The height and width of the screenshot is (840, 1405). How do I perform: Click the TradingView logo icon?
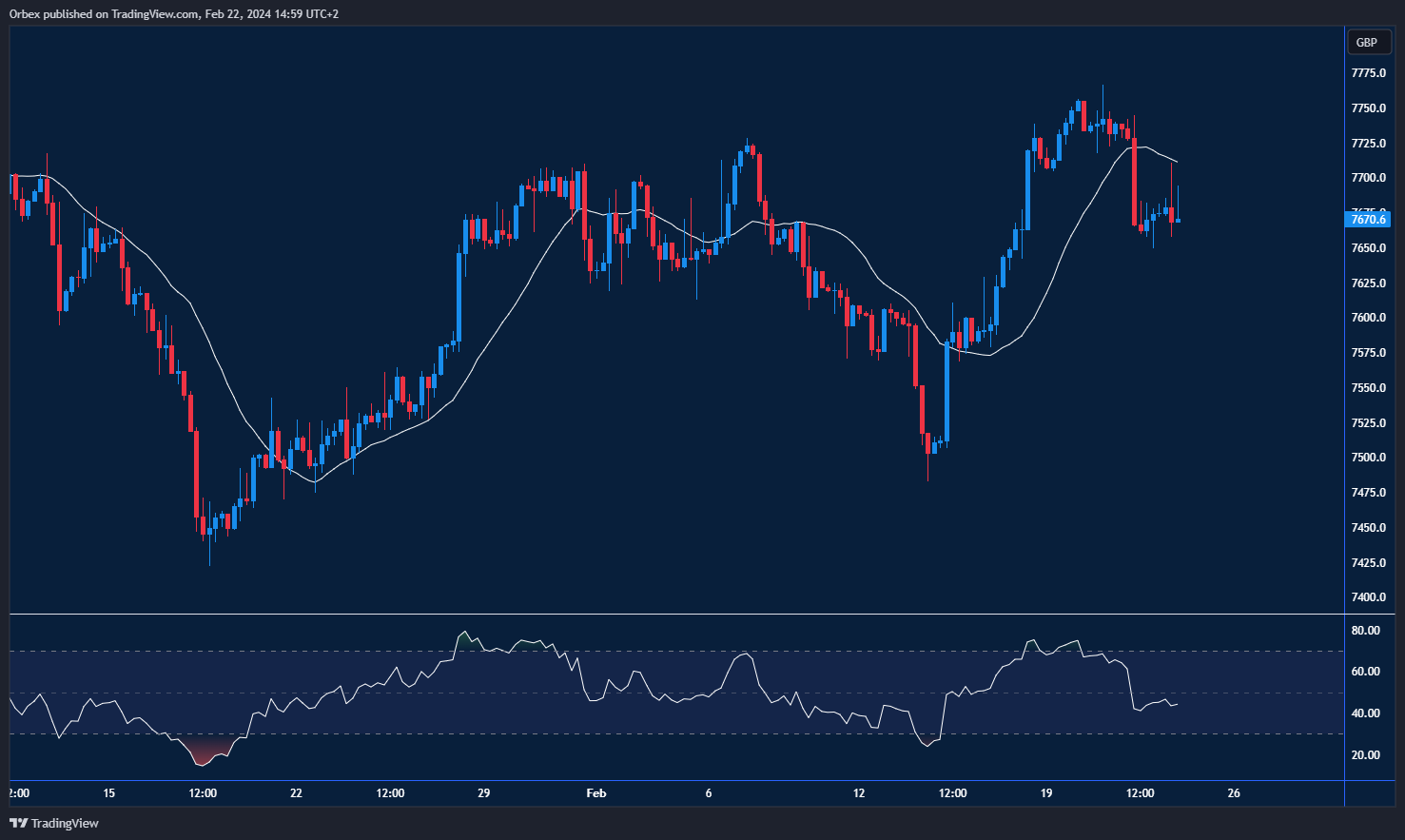coord(18,823)
